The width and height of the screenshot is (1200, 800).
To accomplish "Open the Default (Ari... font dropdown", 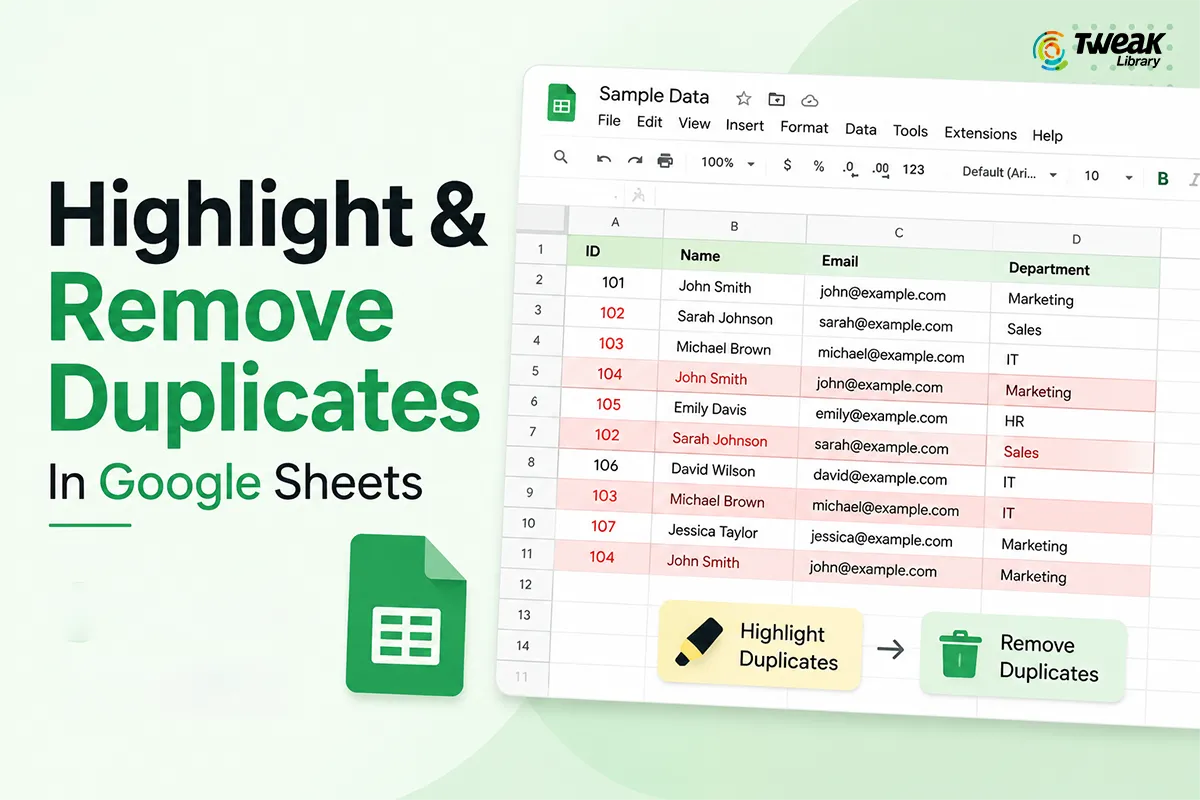I will [1009, 173].
